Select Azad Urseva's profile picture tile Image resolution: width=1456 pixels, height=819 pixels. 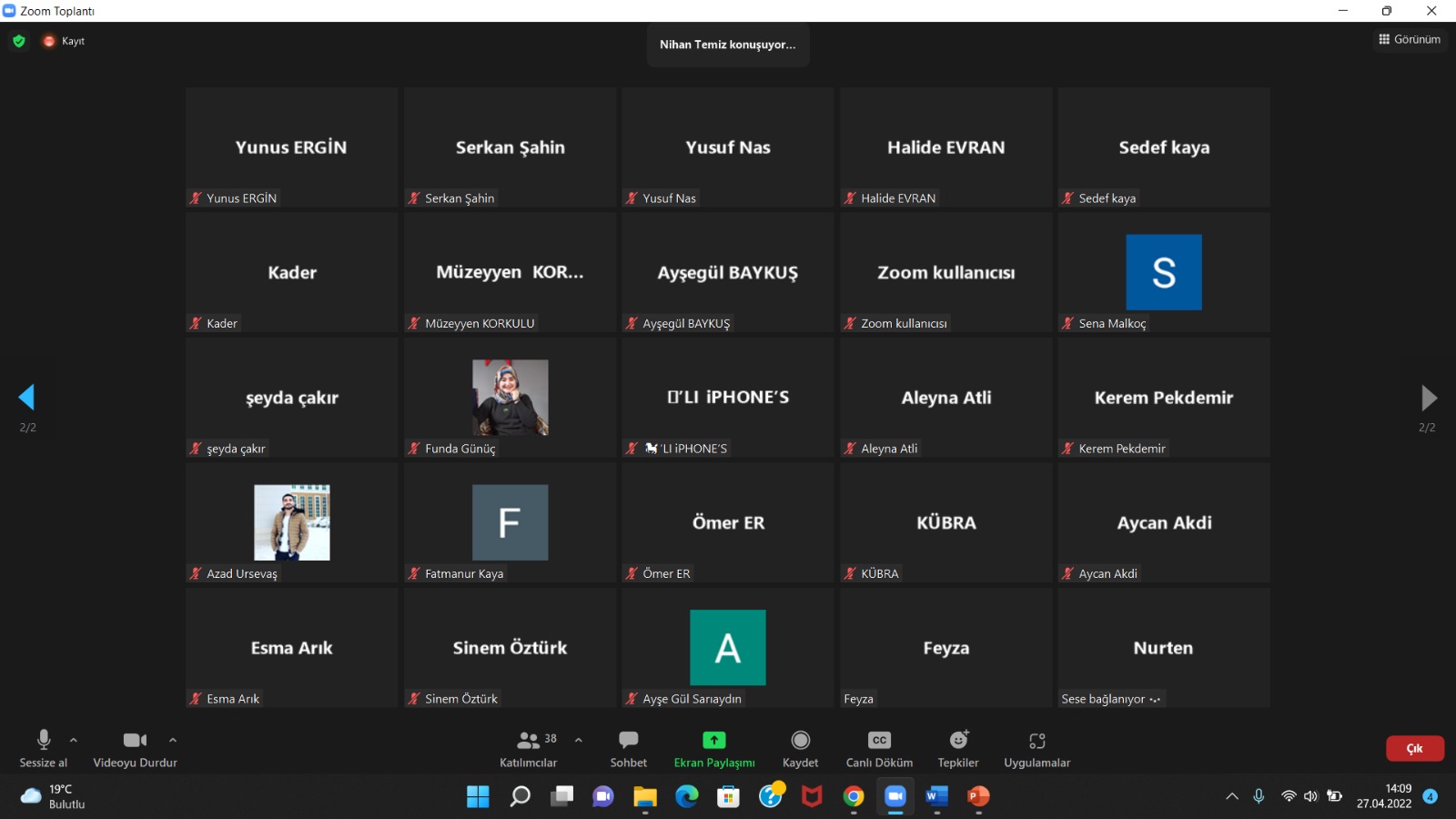click(291, 522)
